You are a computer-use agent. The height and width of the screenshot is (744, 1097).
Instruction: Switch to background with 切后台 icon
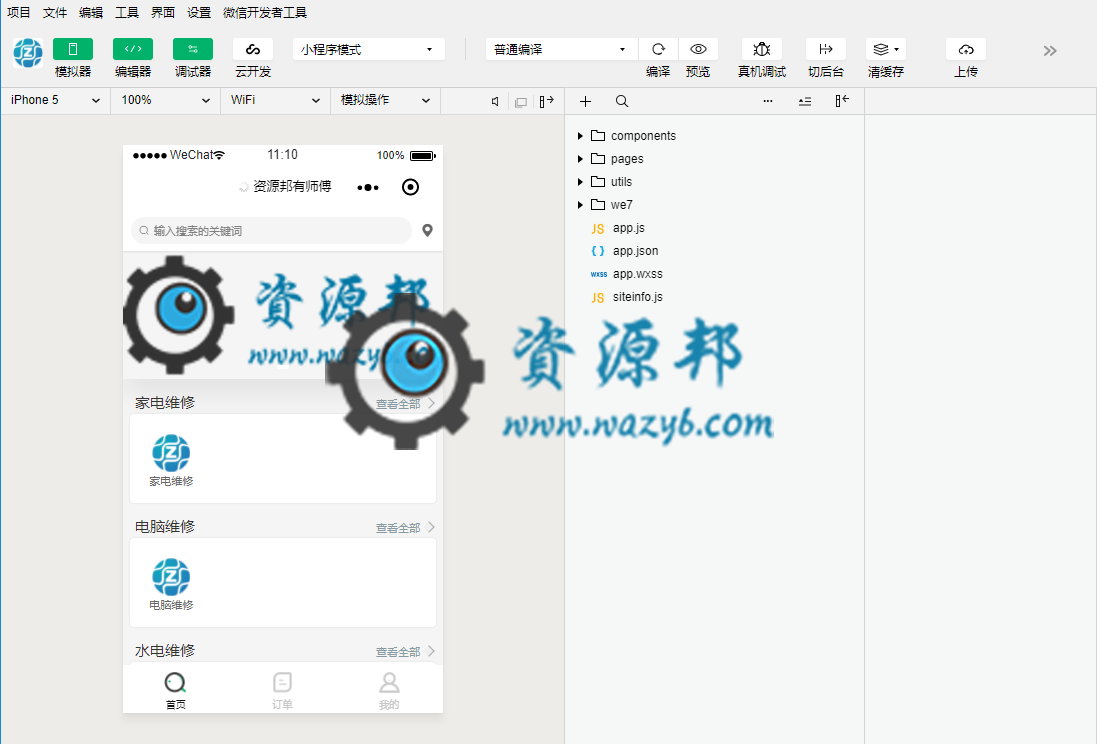tap(826, 49)
